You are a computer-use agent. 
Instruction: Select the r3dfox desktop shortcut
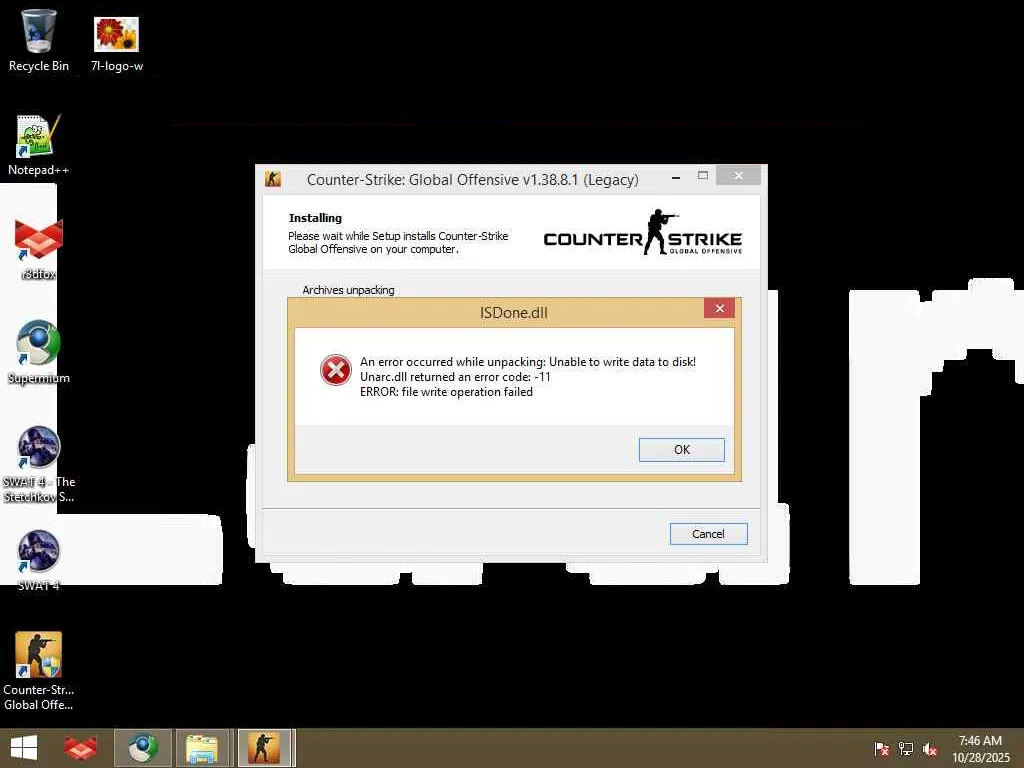coord(39,249)
